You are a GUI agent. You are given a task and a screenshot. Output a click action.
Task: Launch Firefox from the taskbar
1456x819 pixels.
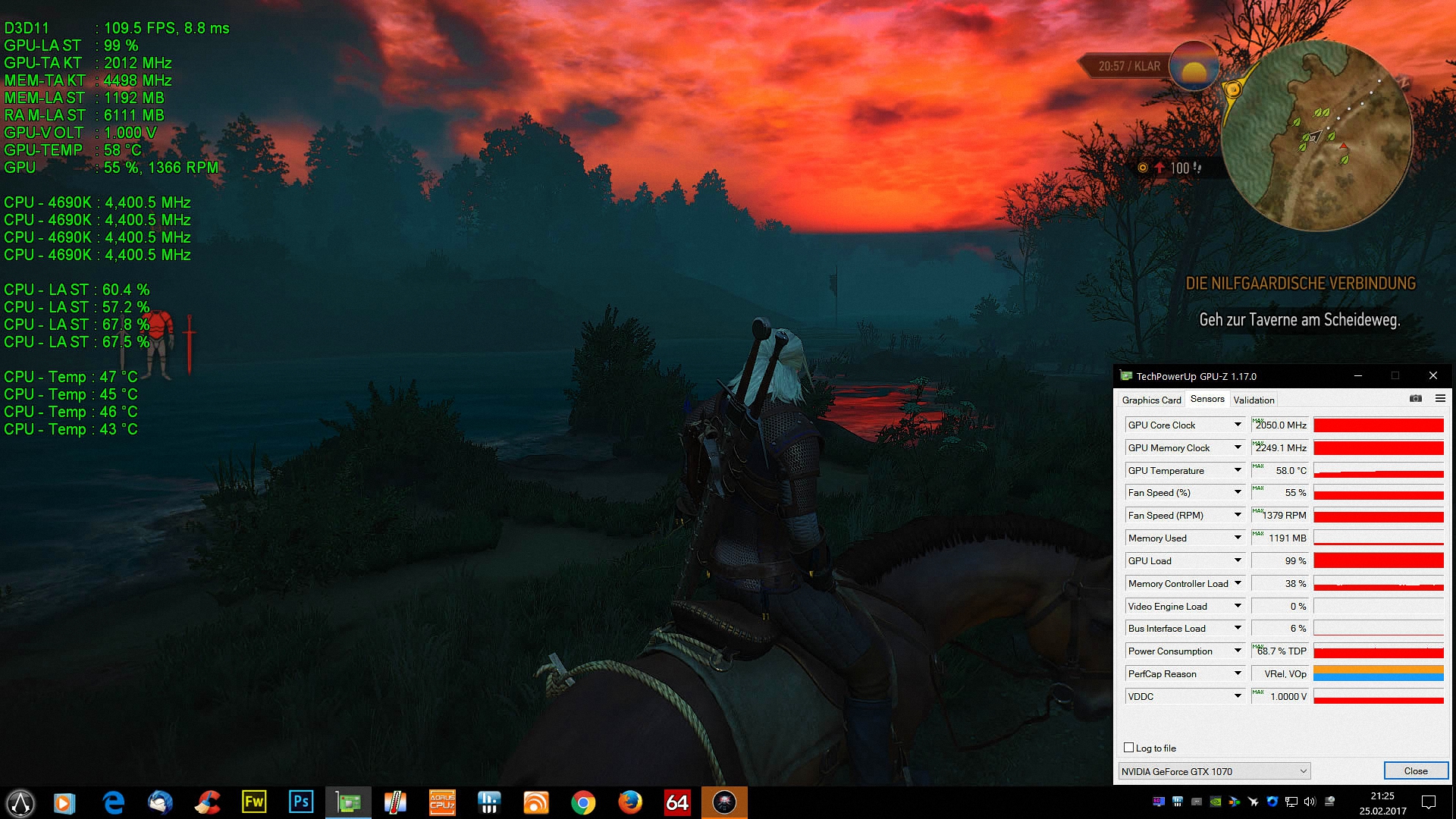(x=630, y=802)
